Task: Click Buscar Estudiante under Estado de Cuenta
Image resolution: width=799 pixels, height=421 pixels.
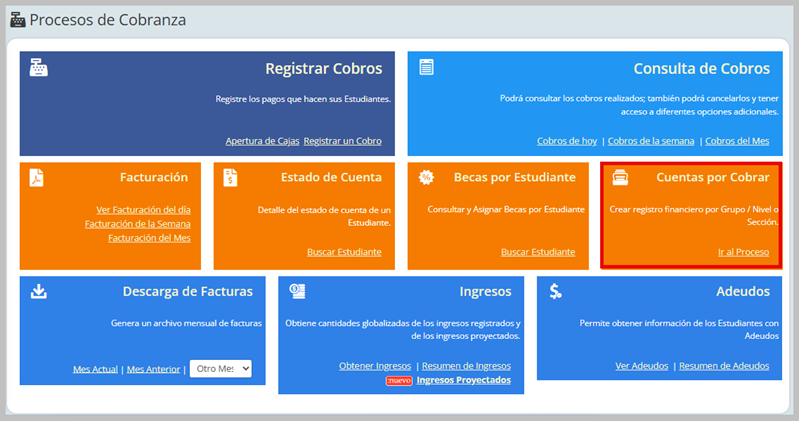Action: (344, 252)
